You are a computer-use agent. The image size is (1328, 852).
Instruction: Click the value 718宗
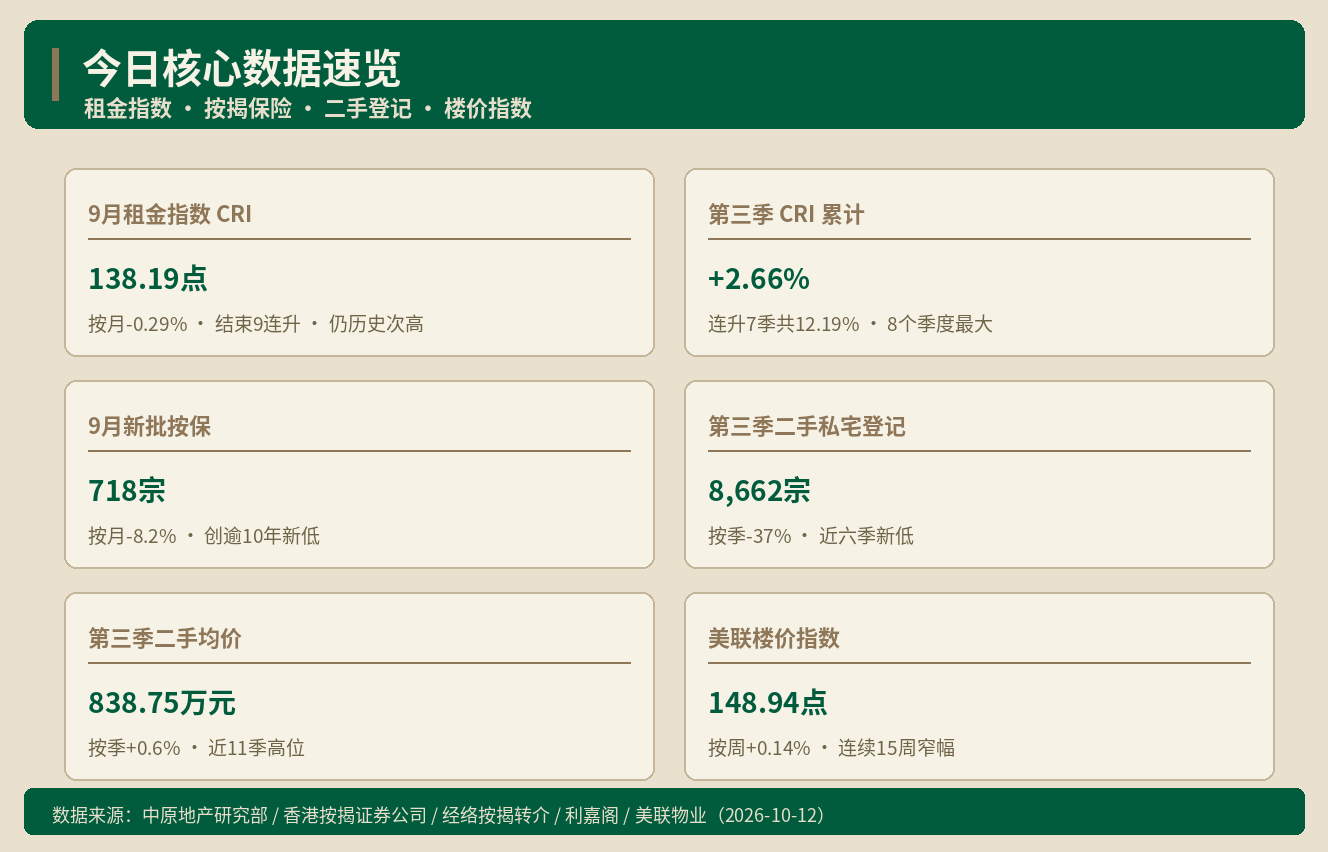[127, 491]
